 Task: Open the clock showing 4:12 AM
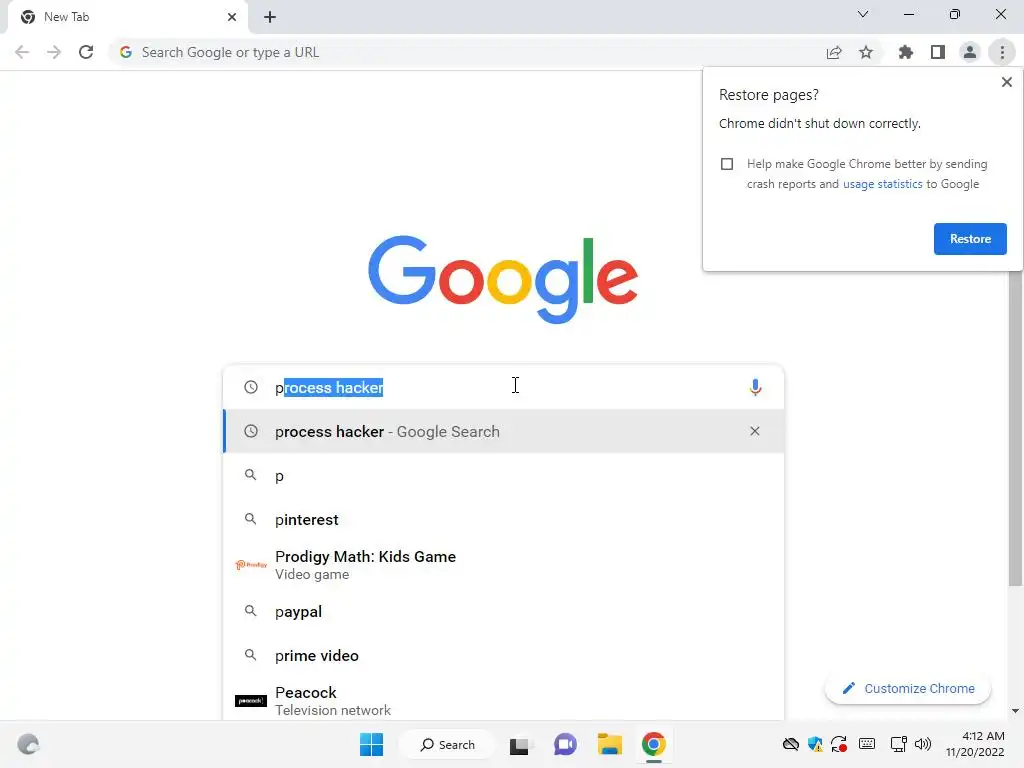tap(974, 744)
